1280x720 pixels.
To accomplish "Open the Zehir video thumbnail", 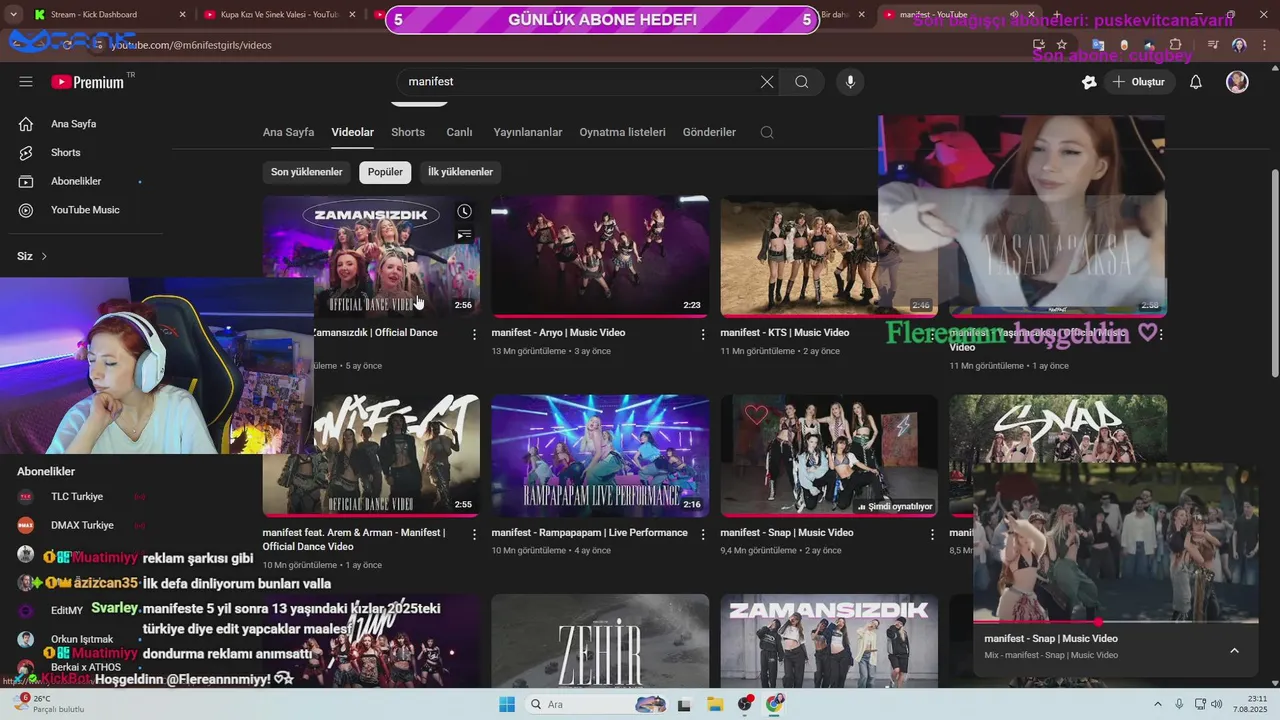I will [600, 640].
